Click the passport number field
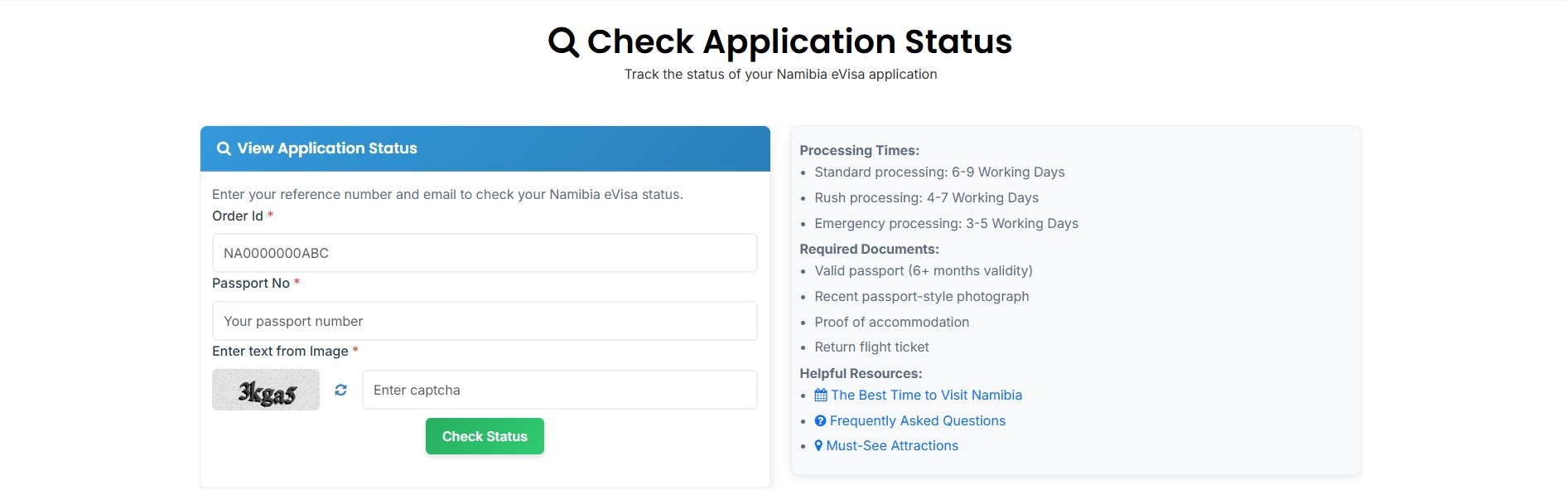This screenshot has height=495, width=1568. (485, 321)
